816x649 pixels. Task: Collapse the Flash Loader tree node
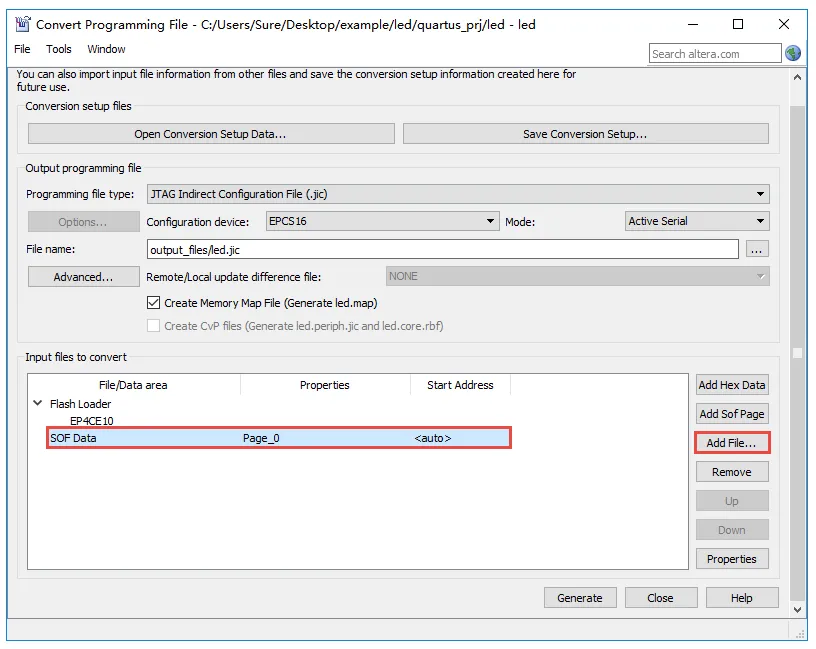[37, 403]
